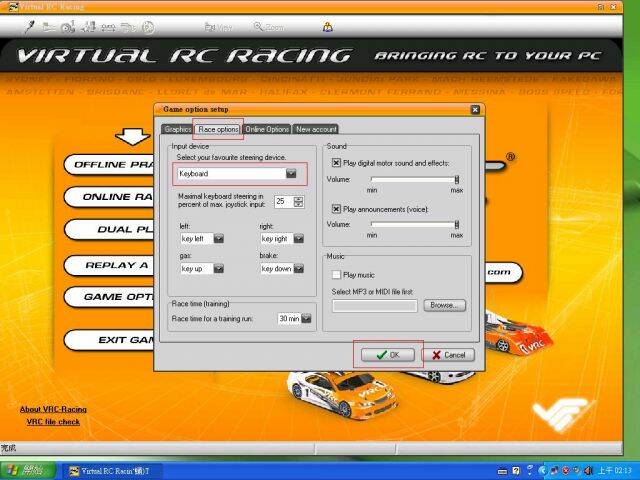The image size is (640, 480).
Task: Toggle Play announcements (voice) checkbox
Action: coord(336,209)
